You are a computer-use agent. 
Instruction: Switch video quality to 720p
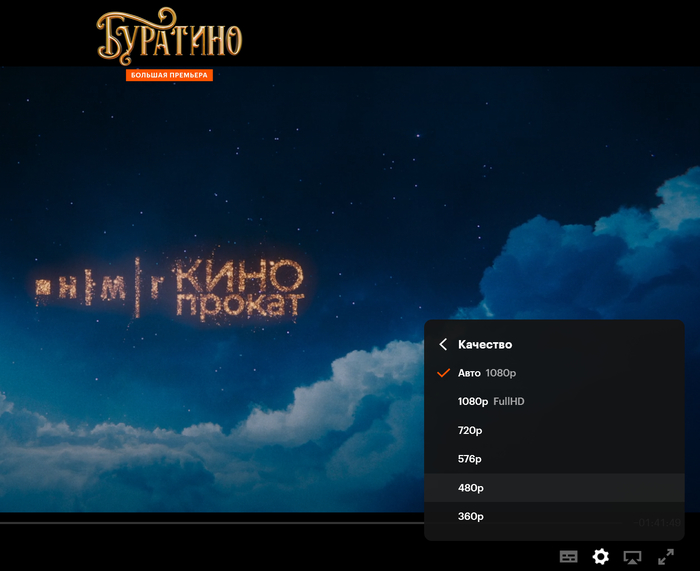[554, 430]
